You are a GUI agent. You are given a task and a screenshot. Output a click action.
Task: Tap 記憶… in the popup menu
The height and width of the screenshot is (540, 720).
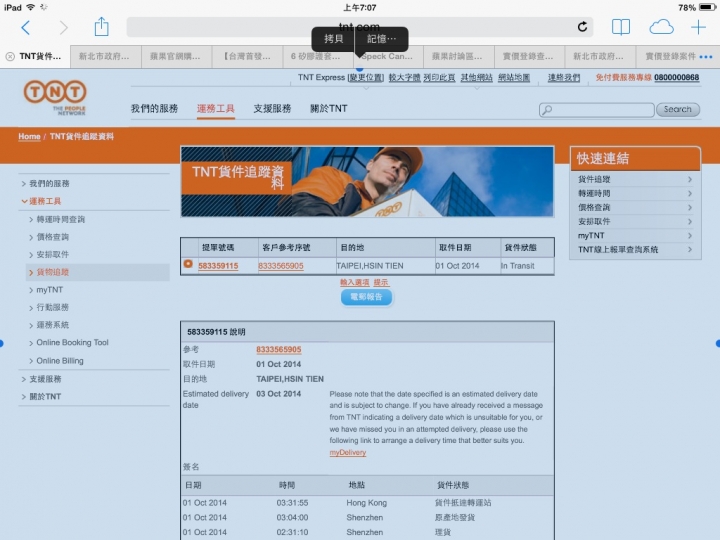click(382, 39)
